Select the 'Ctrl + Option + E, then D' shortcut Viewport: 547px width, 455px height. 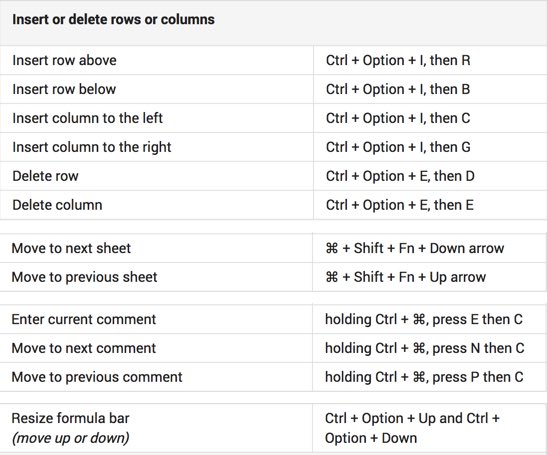[x=400, y=176]
